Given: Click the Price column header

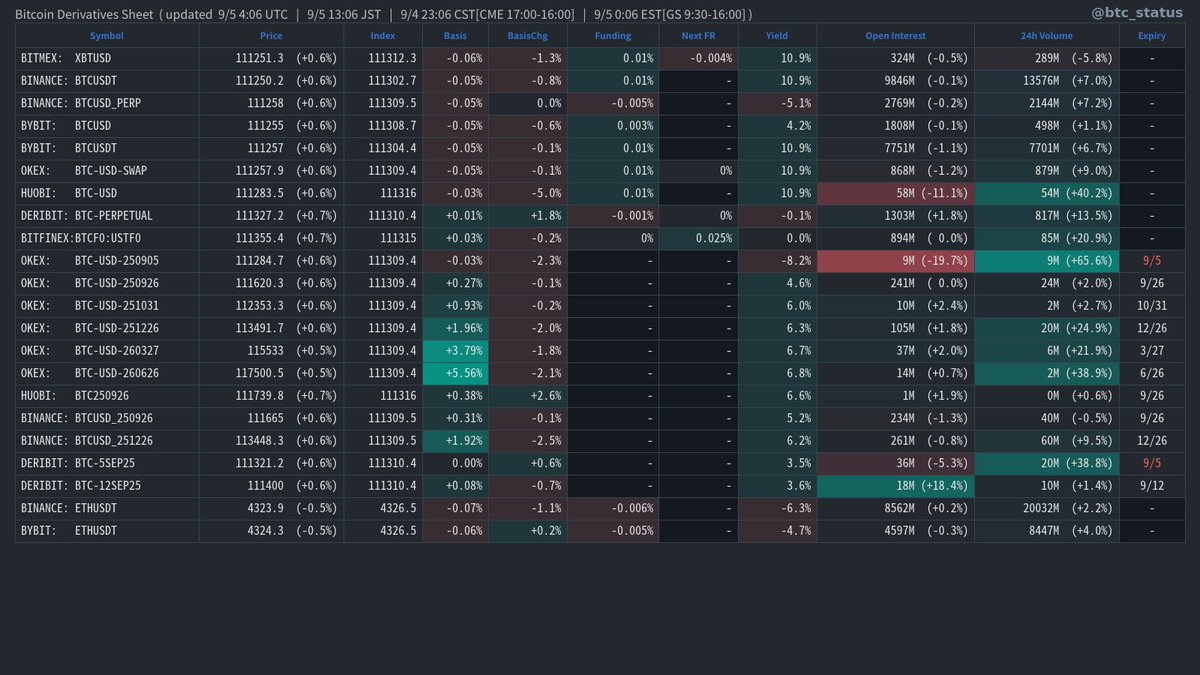Looking at the screenshot, I should point(271,36).
